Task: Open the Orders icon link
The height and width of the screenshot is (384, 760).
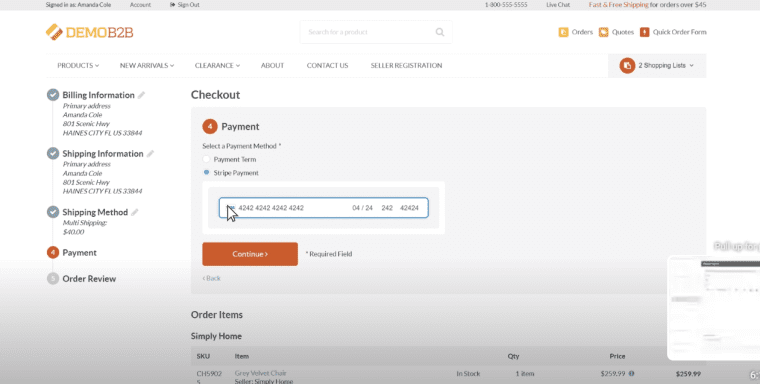Action: click(563, 32)
